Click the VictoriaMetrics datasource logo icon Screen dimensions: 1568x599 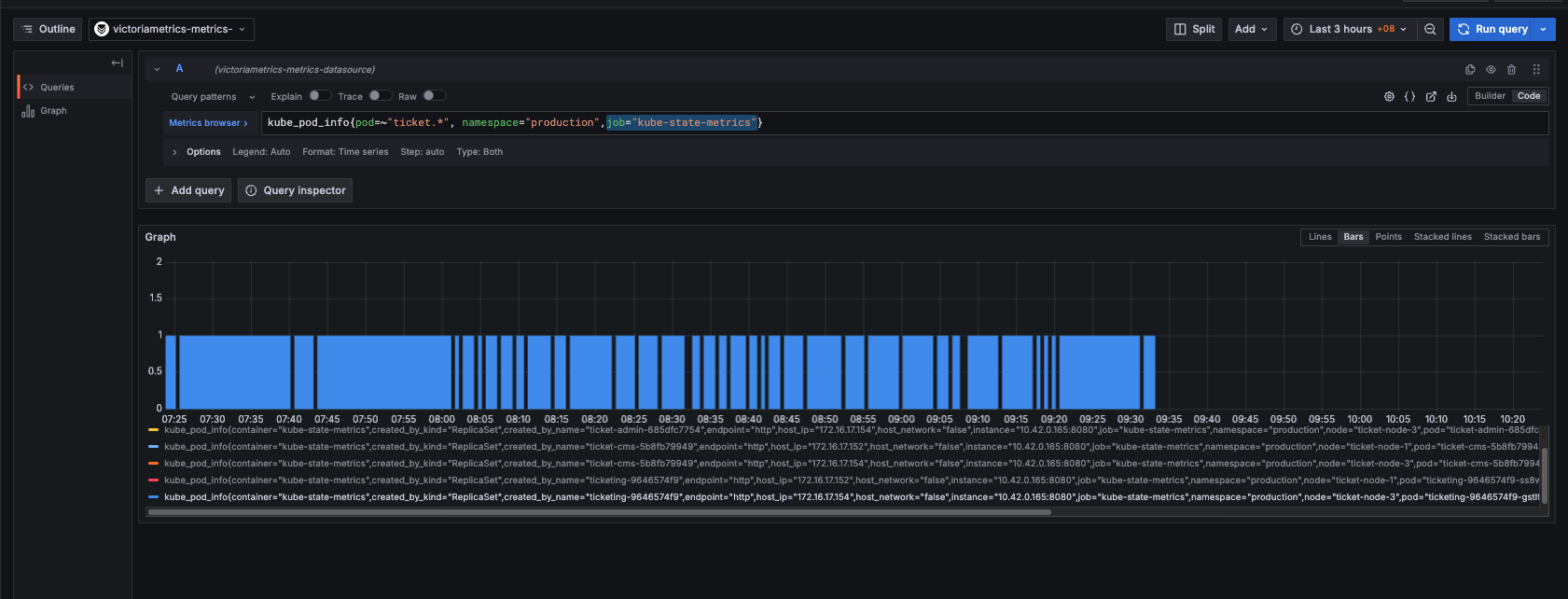pyautogui.click(x=102, y=29)
